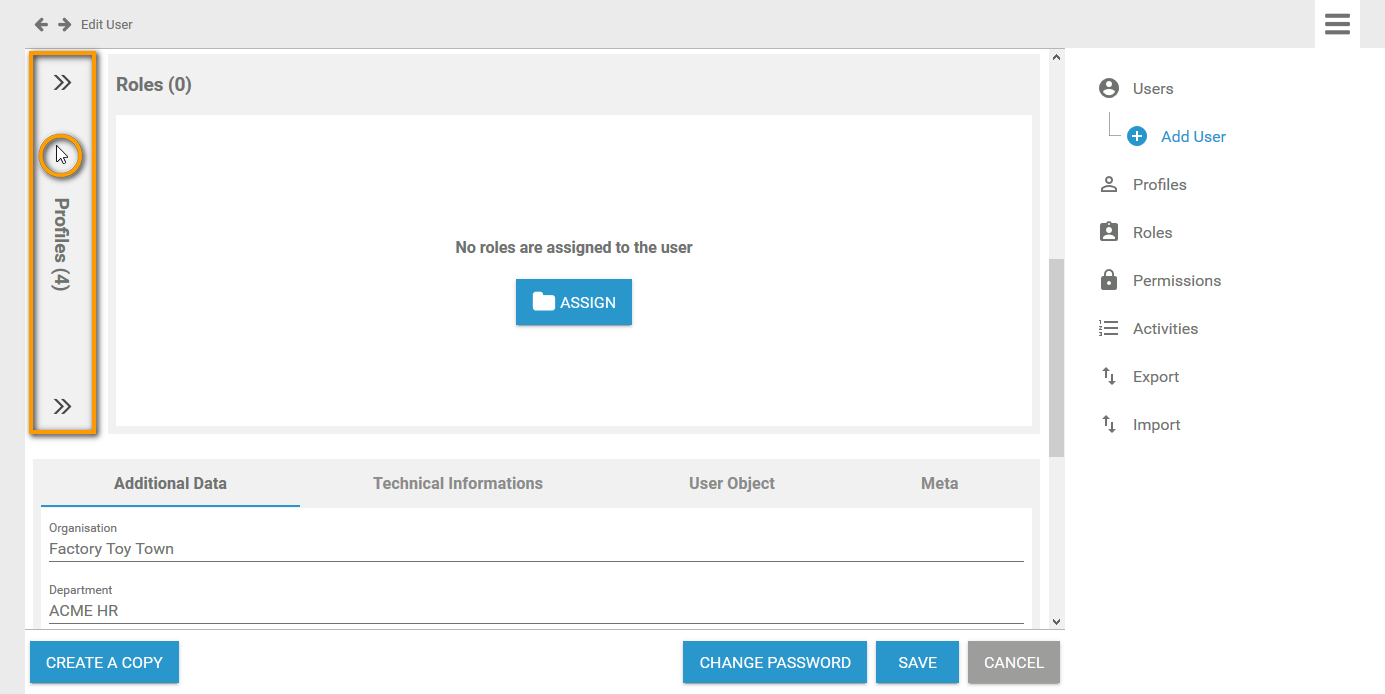Click folder icon on ASSIGN button
1385x694 pixels.
click(543, 302)
